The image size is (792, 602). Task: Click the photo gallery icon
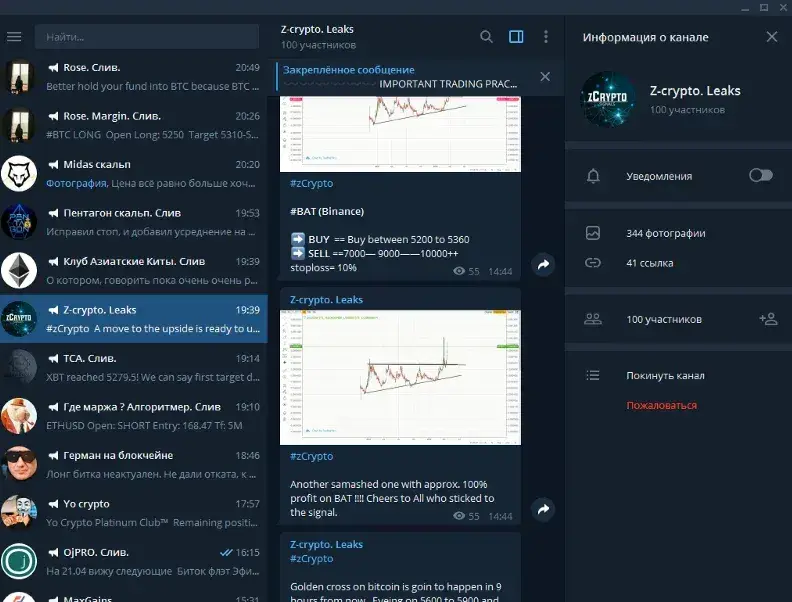pyautogui.click(x=592, y=233)
